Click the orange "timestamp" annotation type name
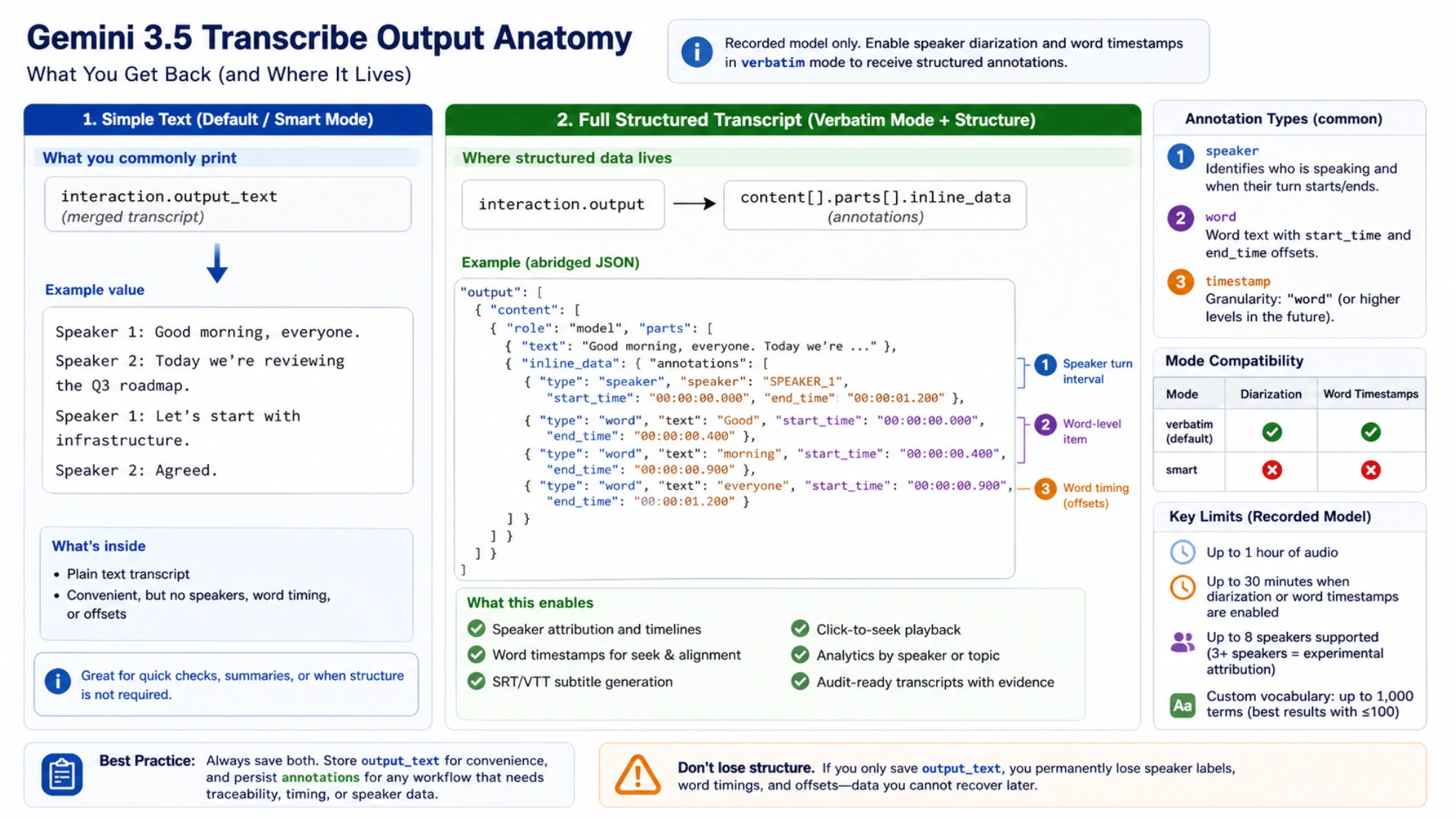This screenshot has width=1456, height=819. pyautogui.click(x=1238, y=281)
